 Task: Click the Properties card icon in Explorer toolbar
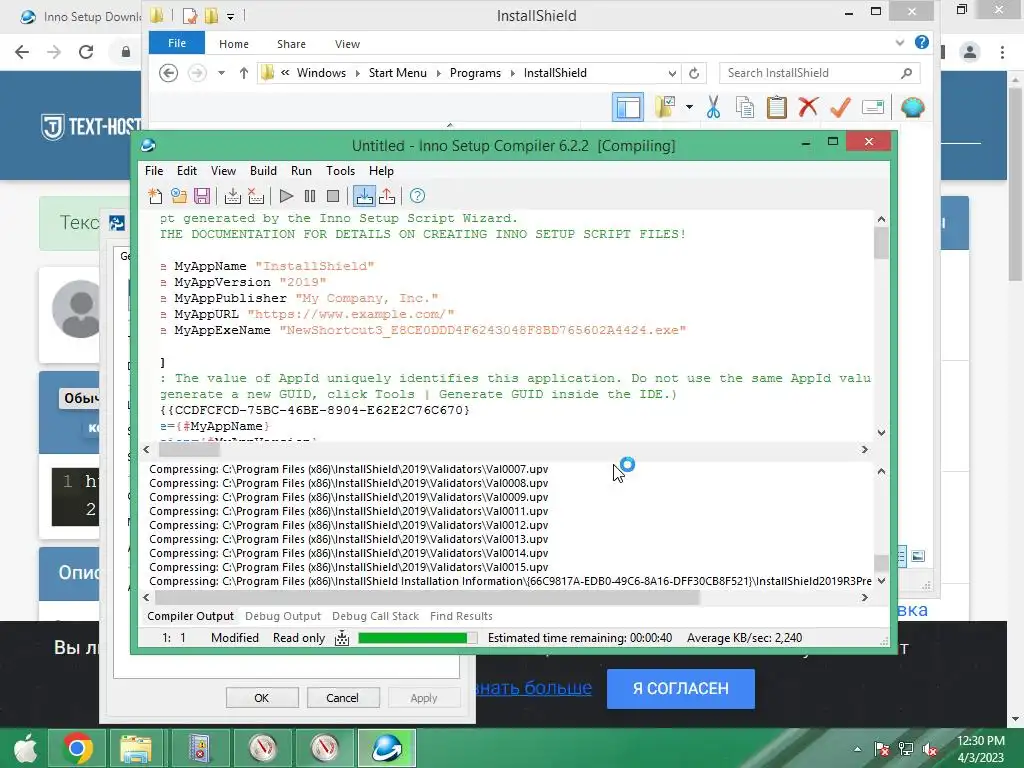coord(872,107)
